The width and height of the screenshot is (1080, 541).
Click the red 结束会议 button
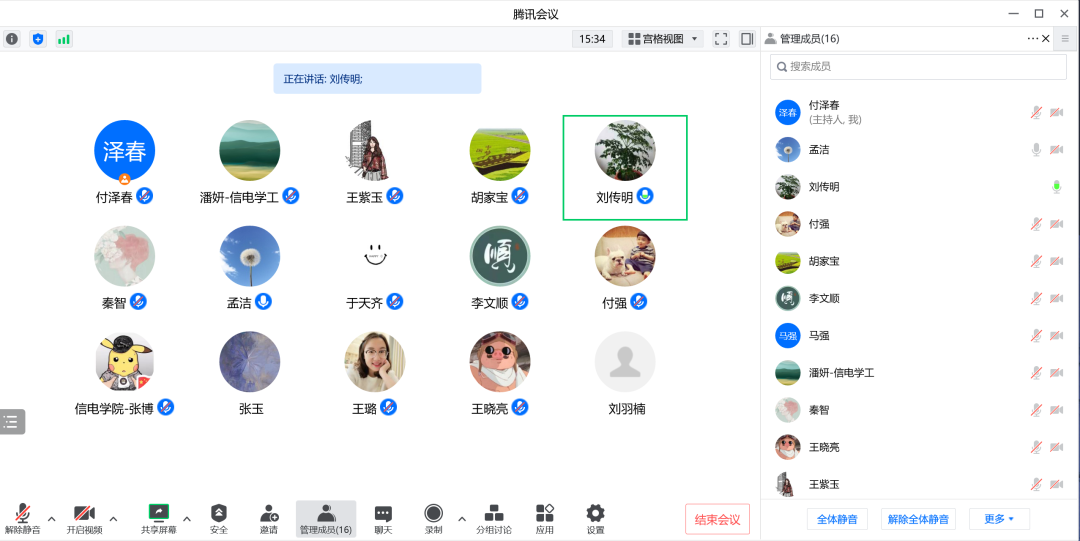(717, 519)
